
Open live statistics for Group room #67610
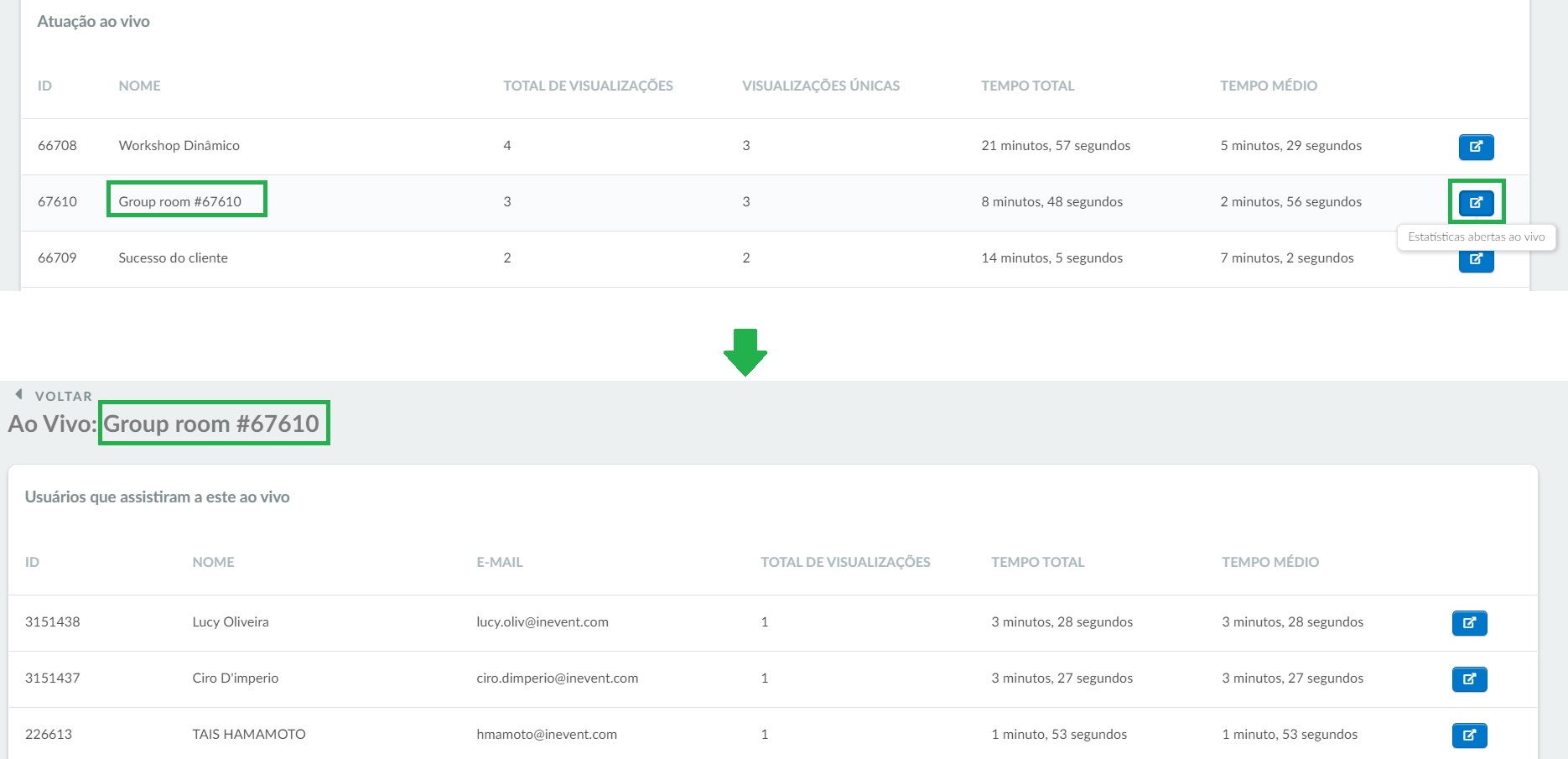(x=1476, y=203)
